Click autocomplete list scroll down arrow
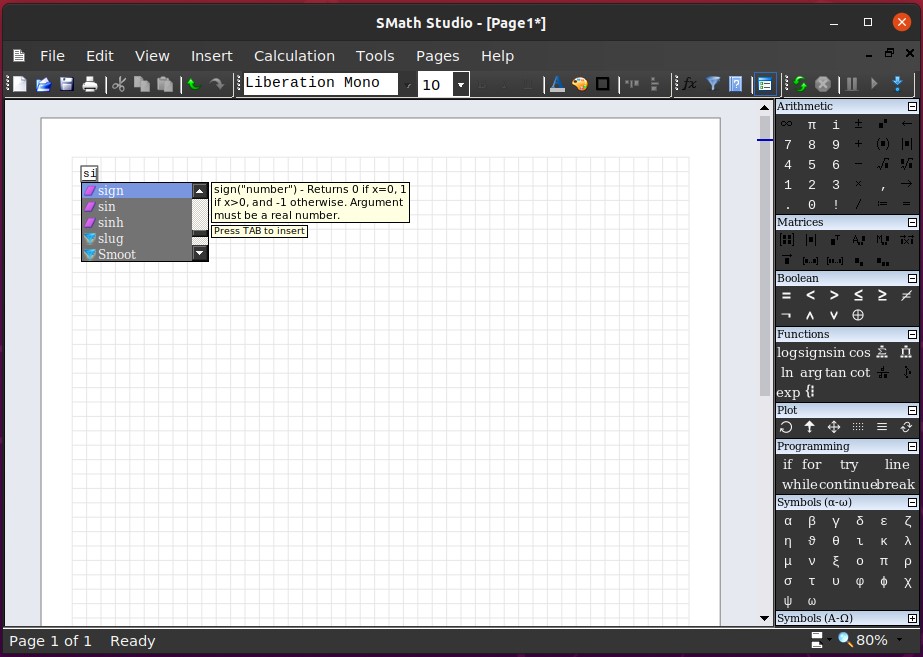This screenshot has width=923, height=657. click(x=200, y=254)
